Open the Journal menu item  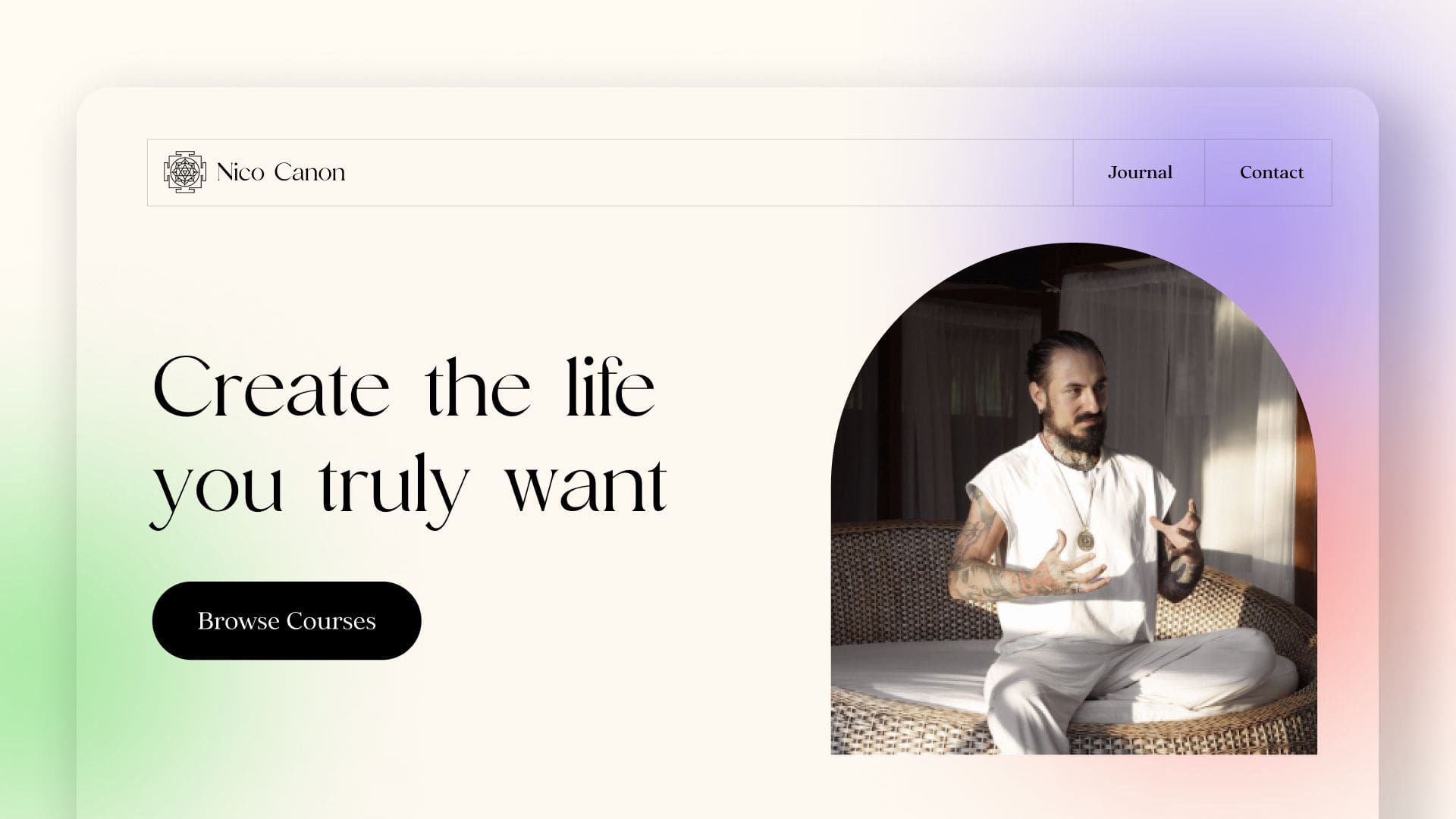click(1139, 172)
